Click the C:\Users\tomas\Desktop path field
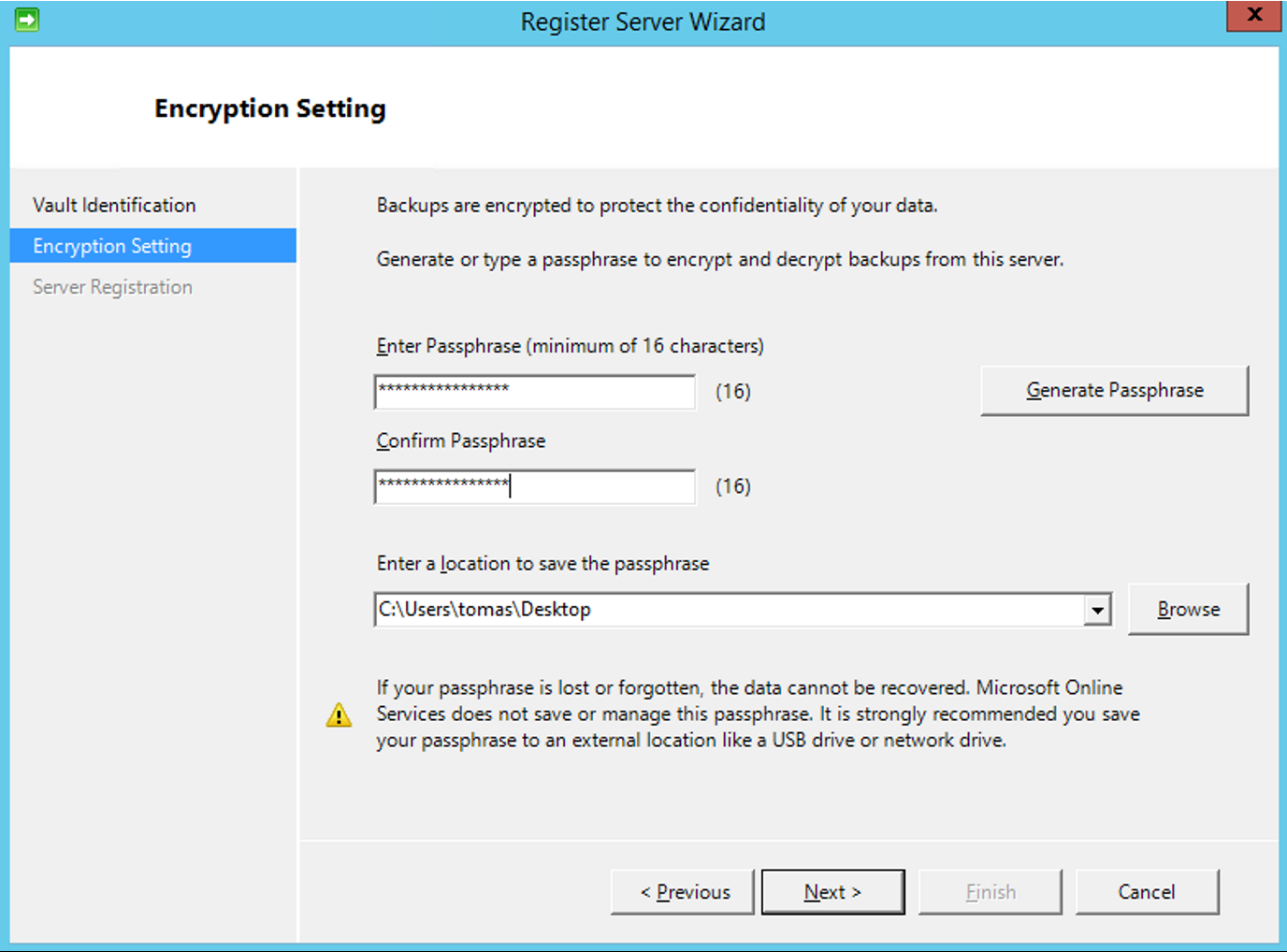The width and height of the screenshot is (1287, 952). 730,610
